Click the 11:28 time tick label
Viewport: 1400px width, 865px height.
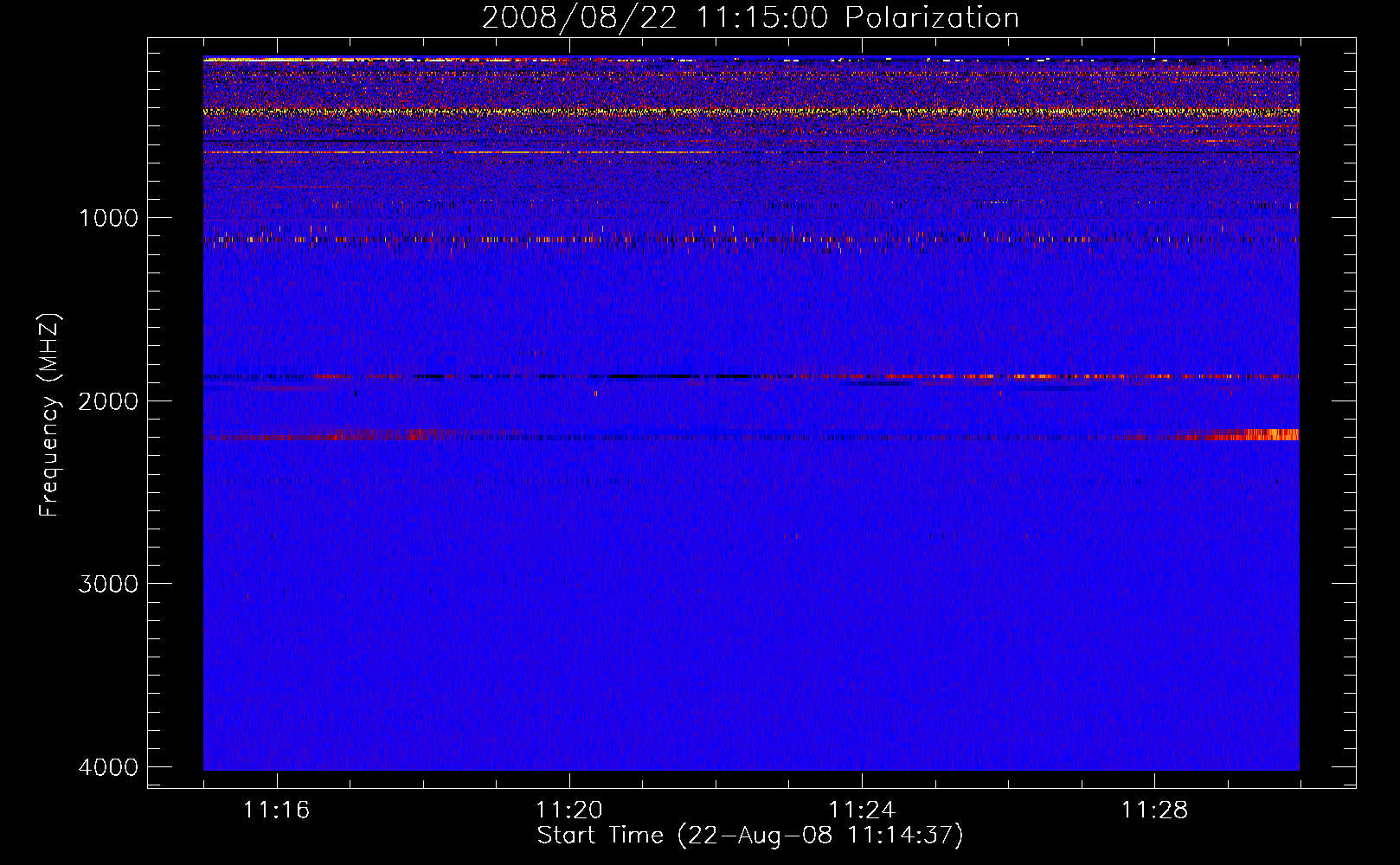(1155, 811)
